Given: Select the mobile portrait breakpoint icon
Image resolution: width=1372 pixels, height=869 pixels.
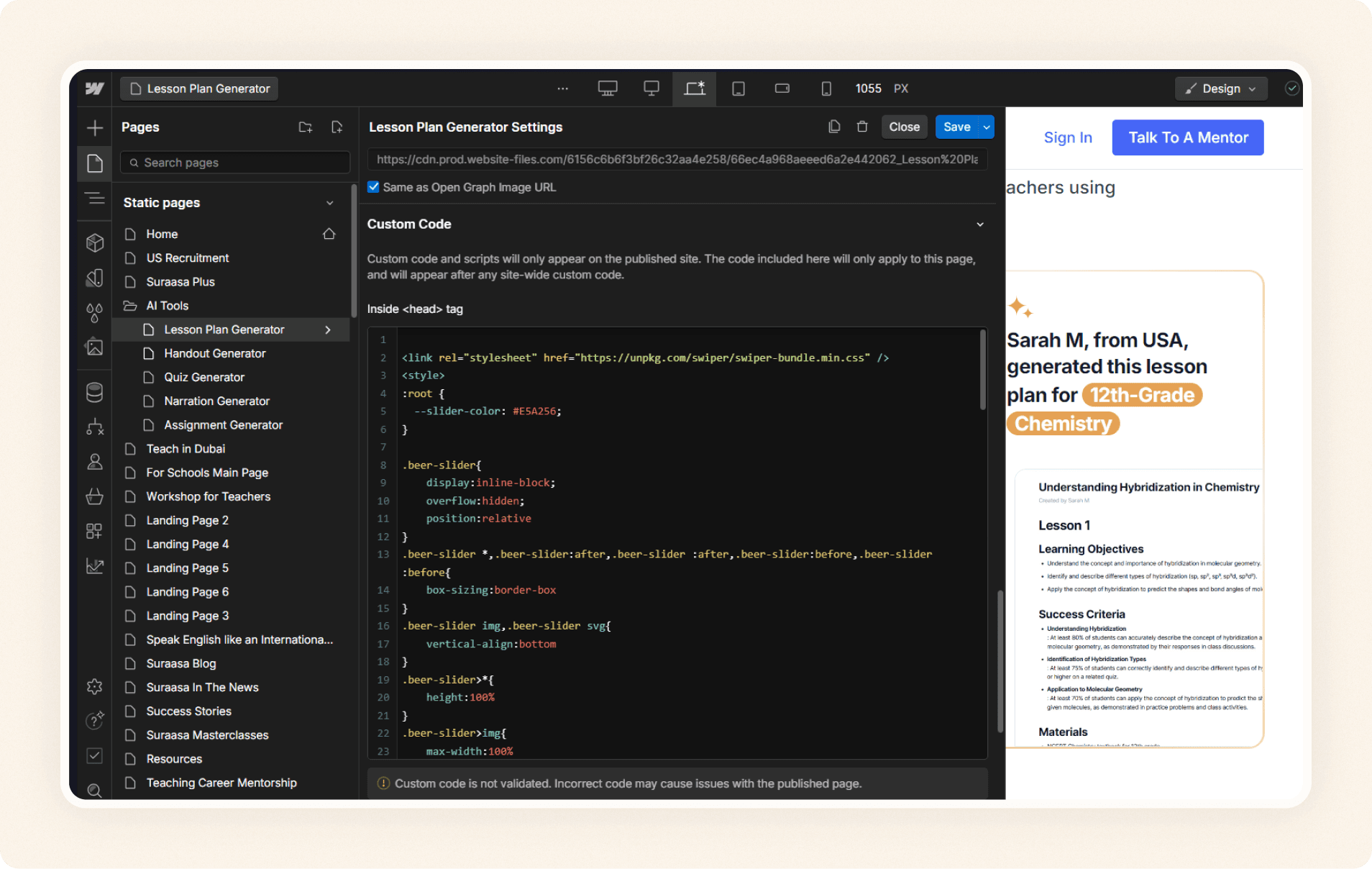Looking at the screenshot, I should pyautogui.click(x=826, y=88).
